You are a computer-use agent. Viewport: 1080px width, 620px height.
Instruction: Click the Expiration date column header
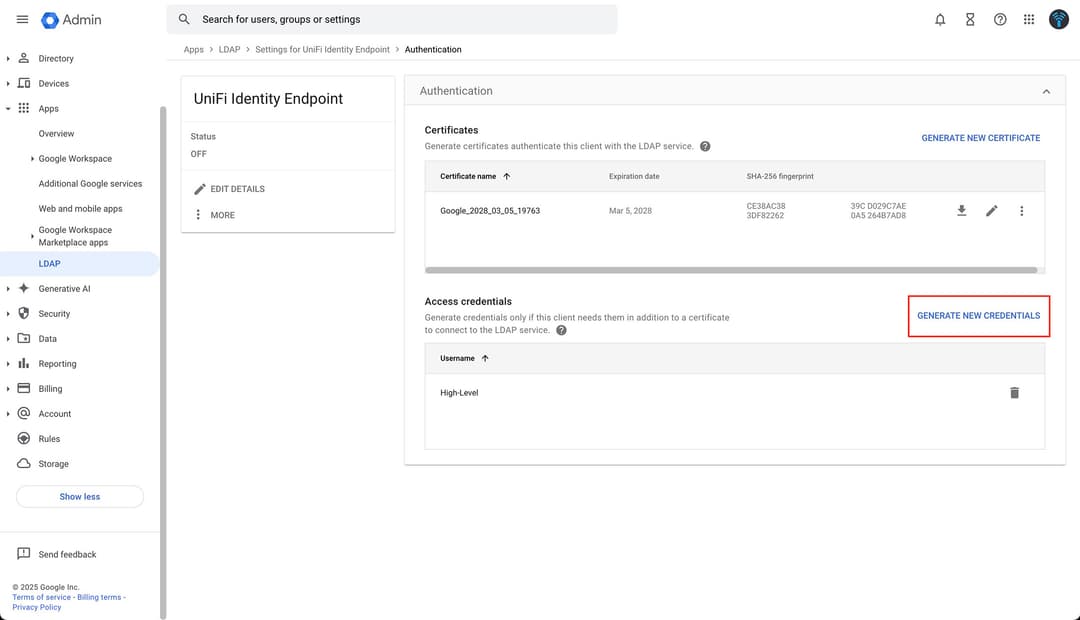pos(634,176)
